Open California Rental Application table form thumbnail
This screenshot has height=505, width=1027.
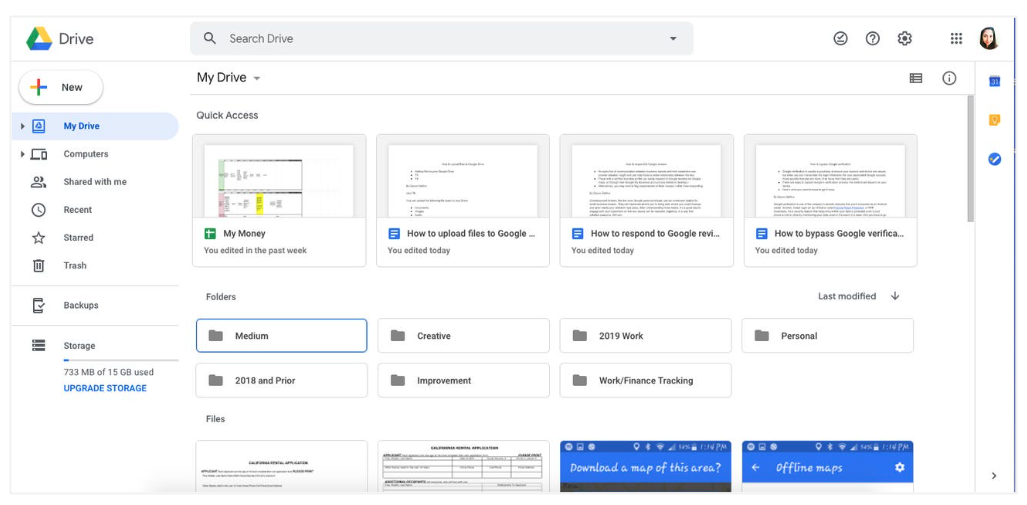point(464,466)
